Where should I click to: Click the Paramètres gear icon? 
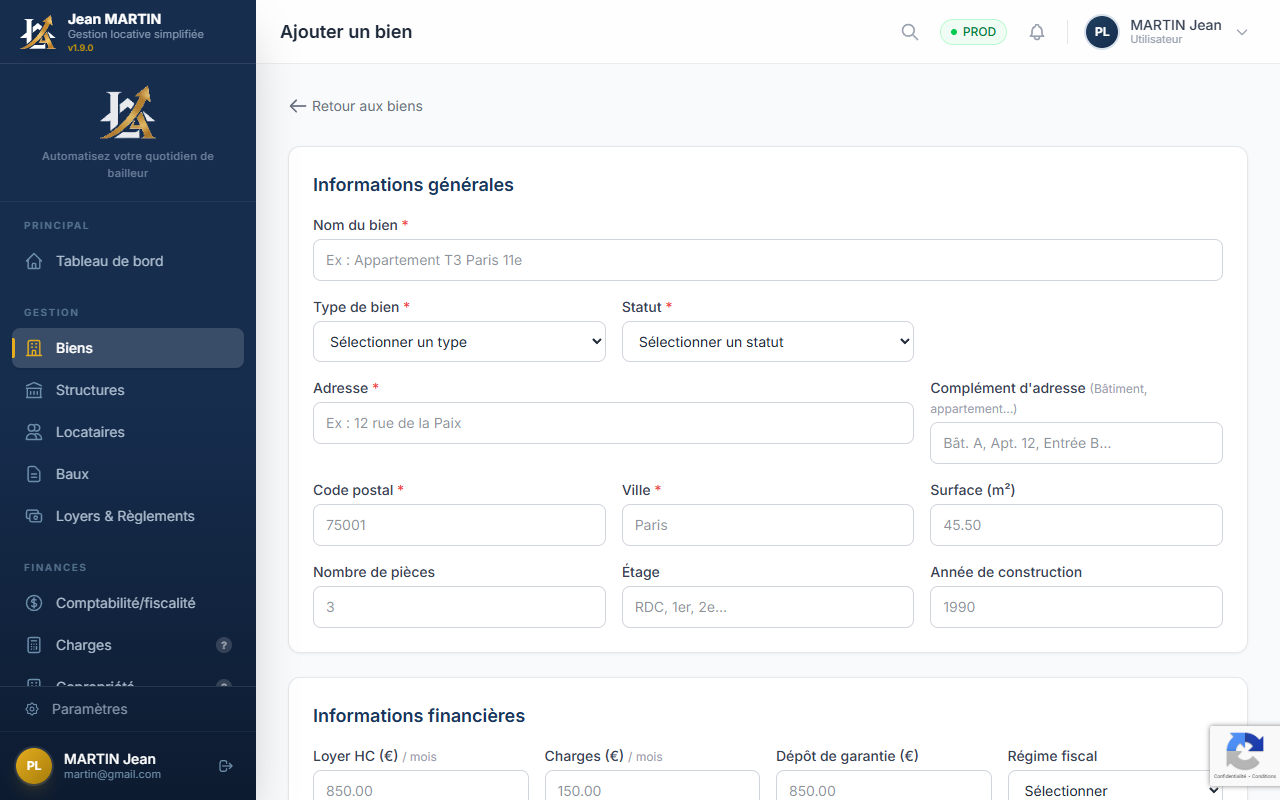pyautogui.click(x=32, y=709)
